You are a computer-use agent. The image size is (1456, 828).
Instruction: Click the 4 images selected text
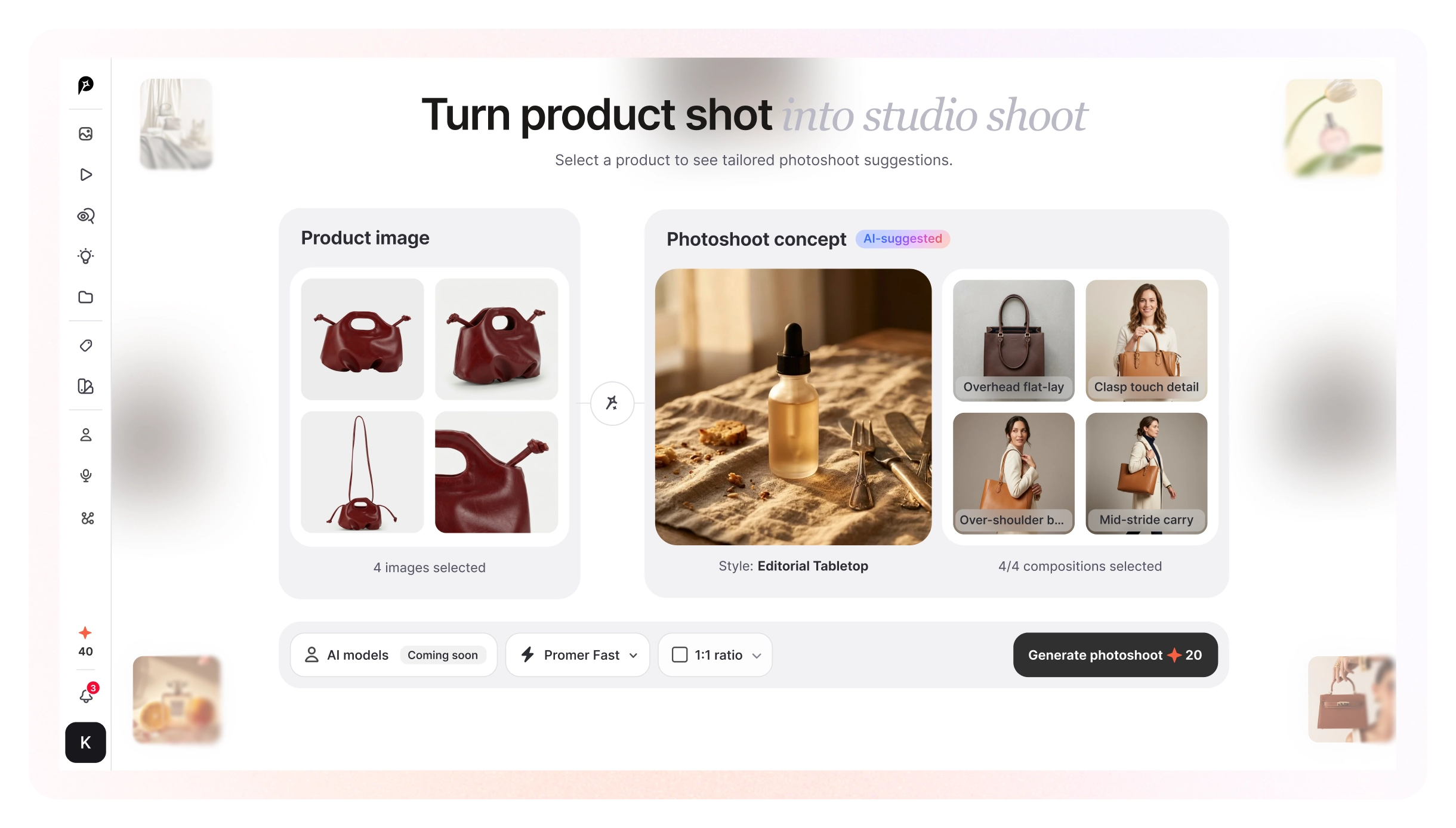(430, 567)
